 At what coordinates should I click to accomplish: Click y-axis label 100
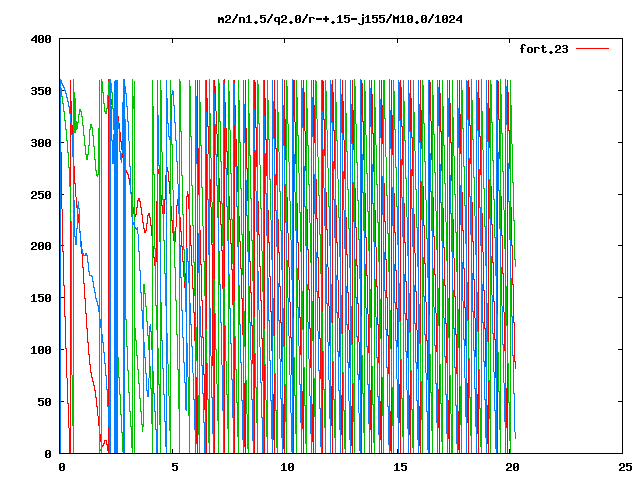pyautogui.click(x=41, y=350)
